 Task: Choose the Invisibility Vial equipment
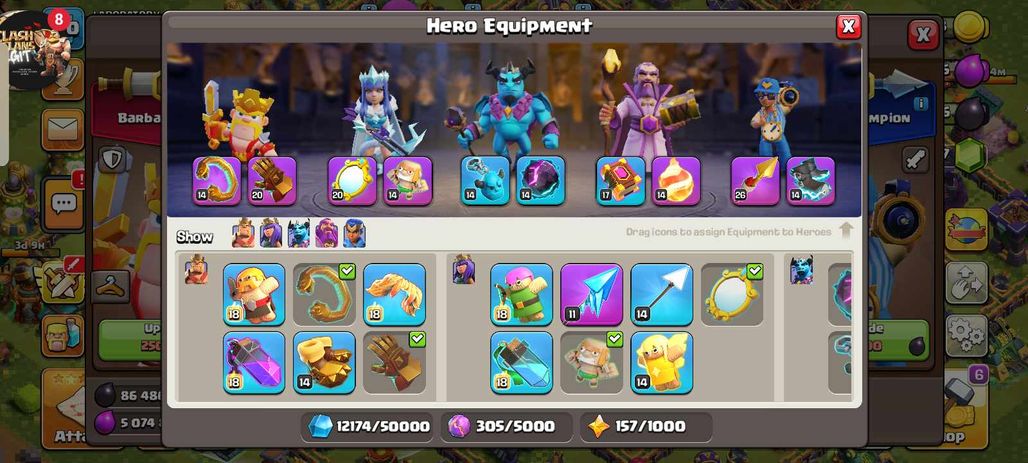tap(521, 362)
